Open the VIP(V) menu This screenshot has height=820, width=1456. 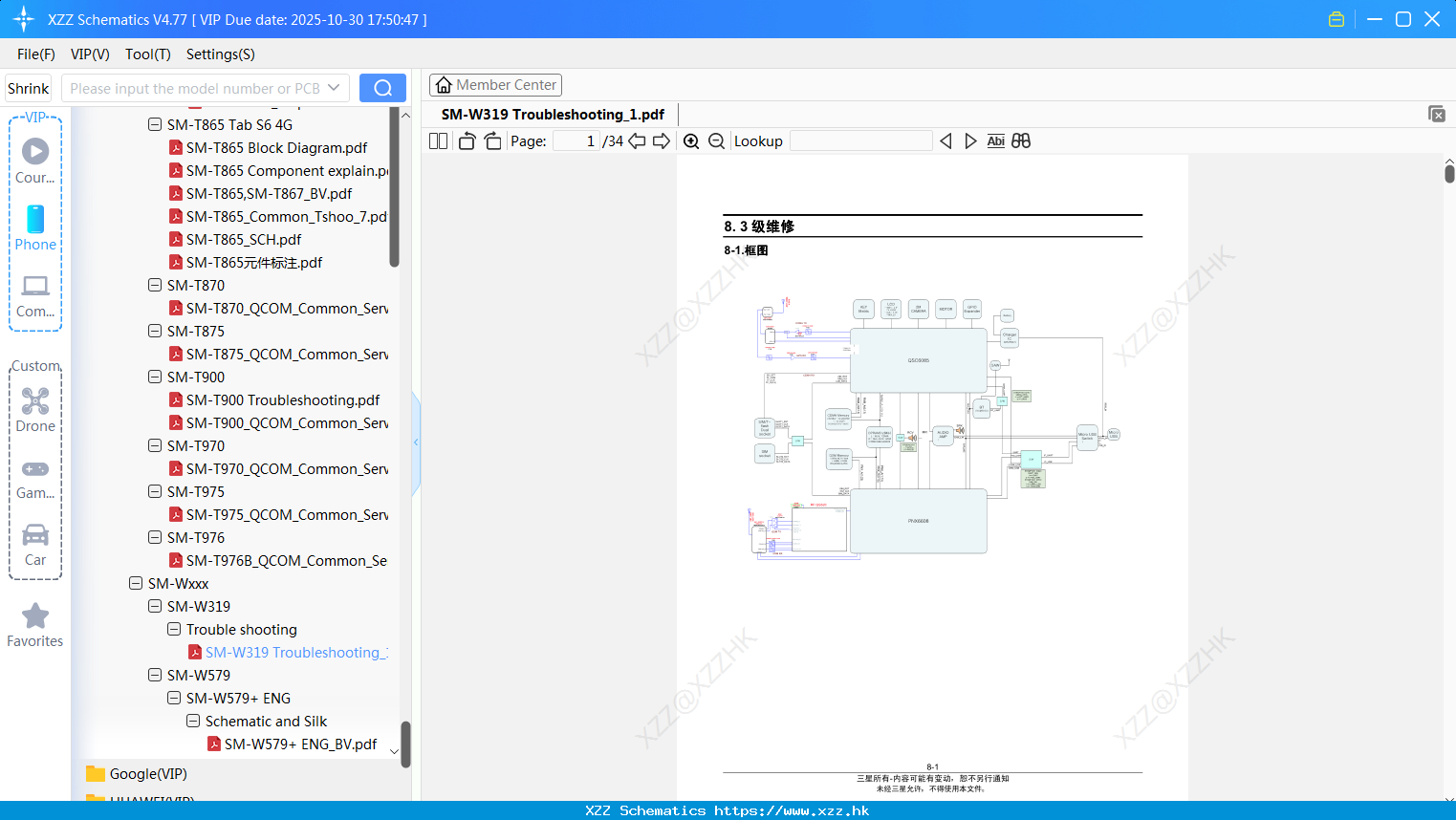90,54
